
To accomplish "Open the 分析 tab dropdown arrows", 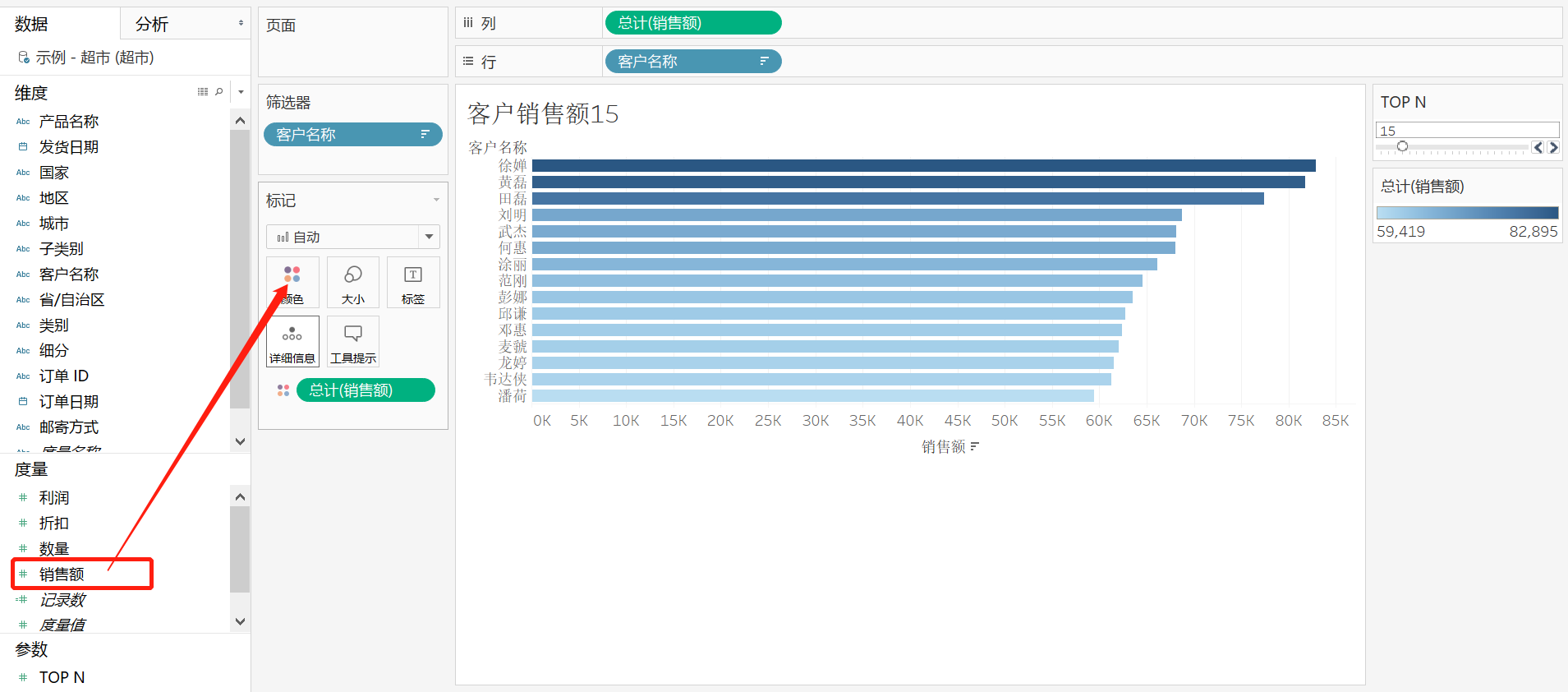I will [241, 23].
